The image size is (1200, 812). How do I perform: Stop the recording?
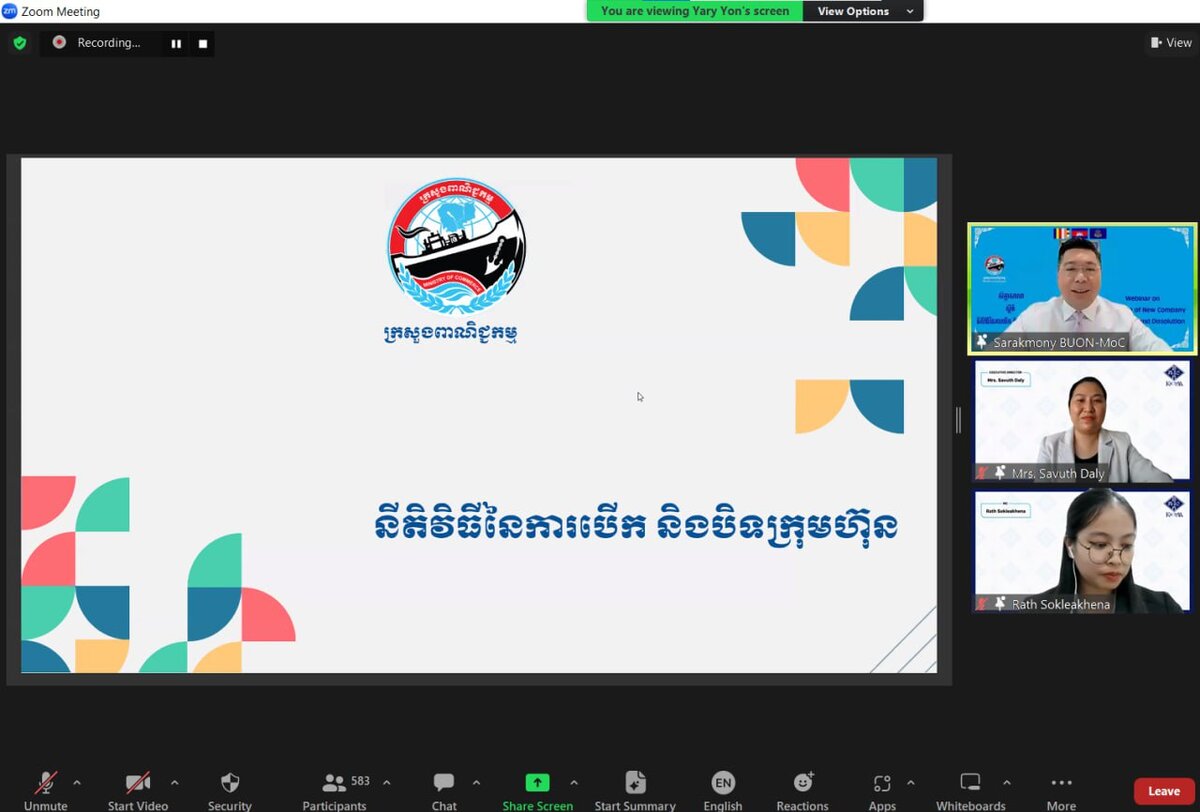click(x=202, y=43)
